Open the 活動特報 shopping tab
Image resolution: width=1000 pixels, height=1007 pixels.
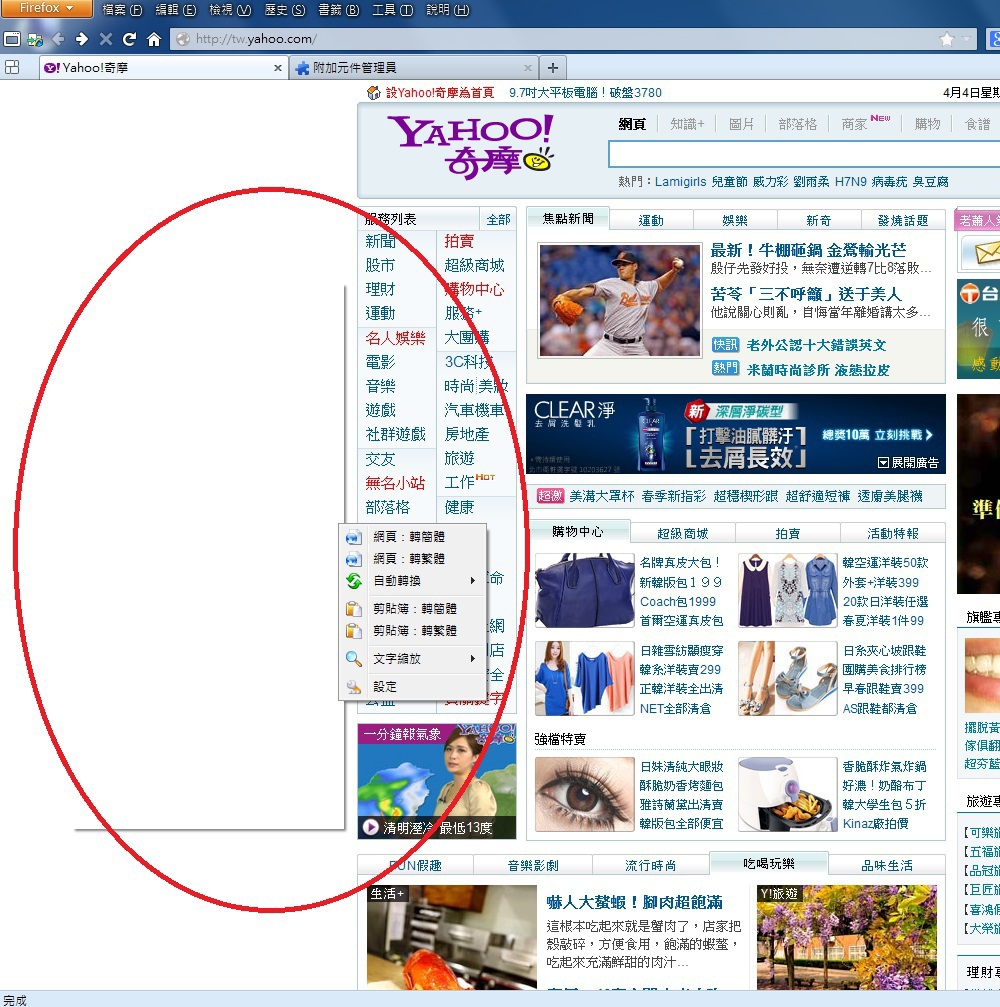click(x=893, y=534)
